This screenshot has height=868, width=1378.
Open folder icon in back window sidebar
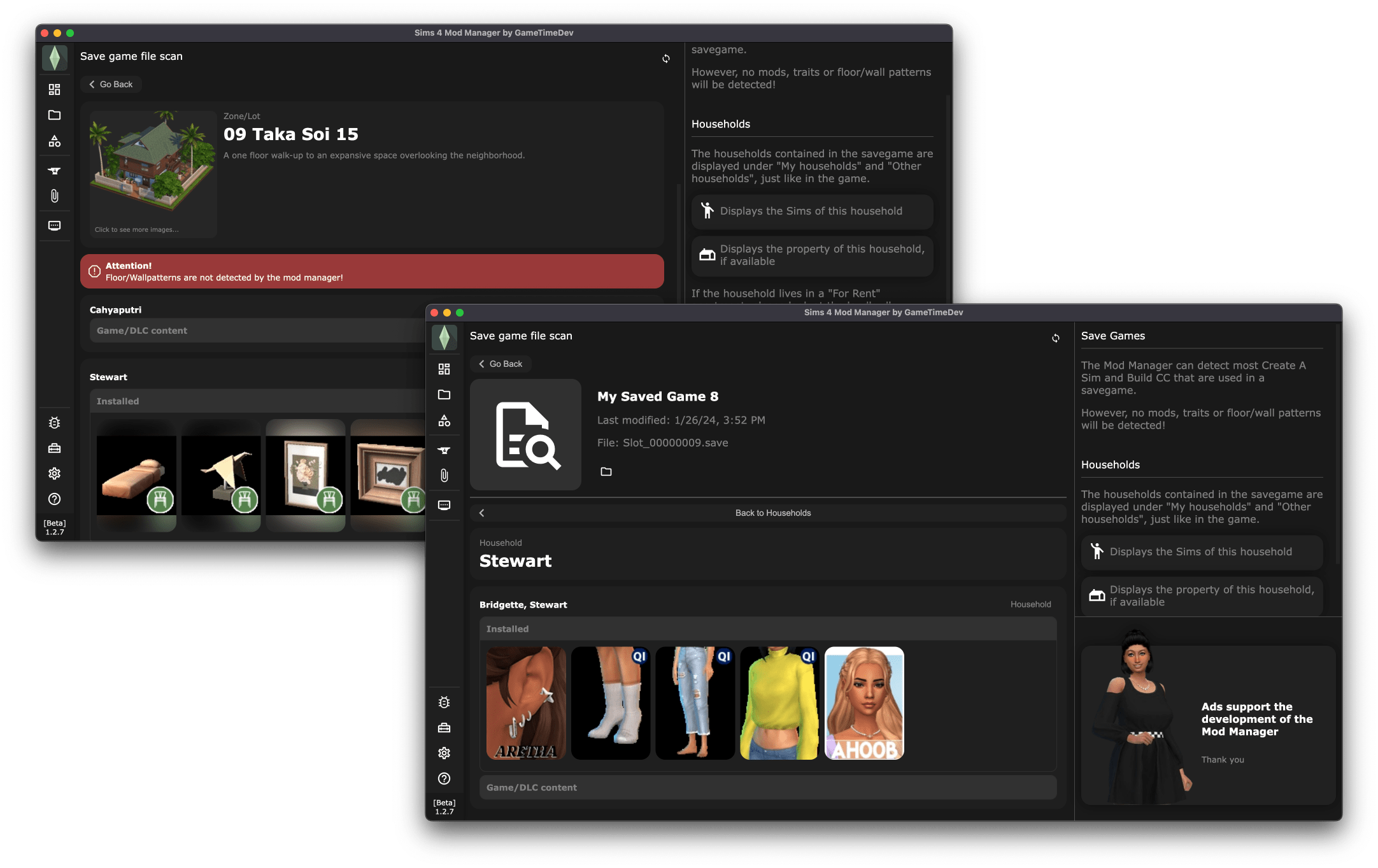click(x=54, y=115)
